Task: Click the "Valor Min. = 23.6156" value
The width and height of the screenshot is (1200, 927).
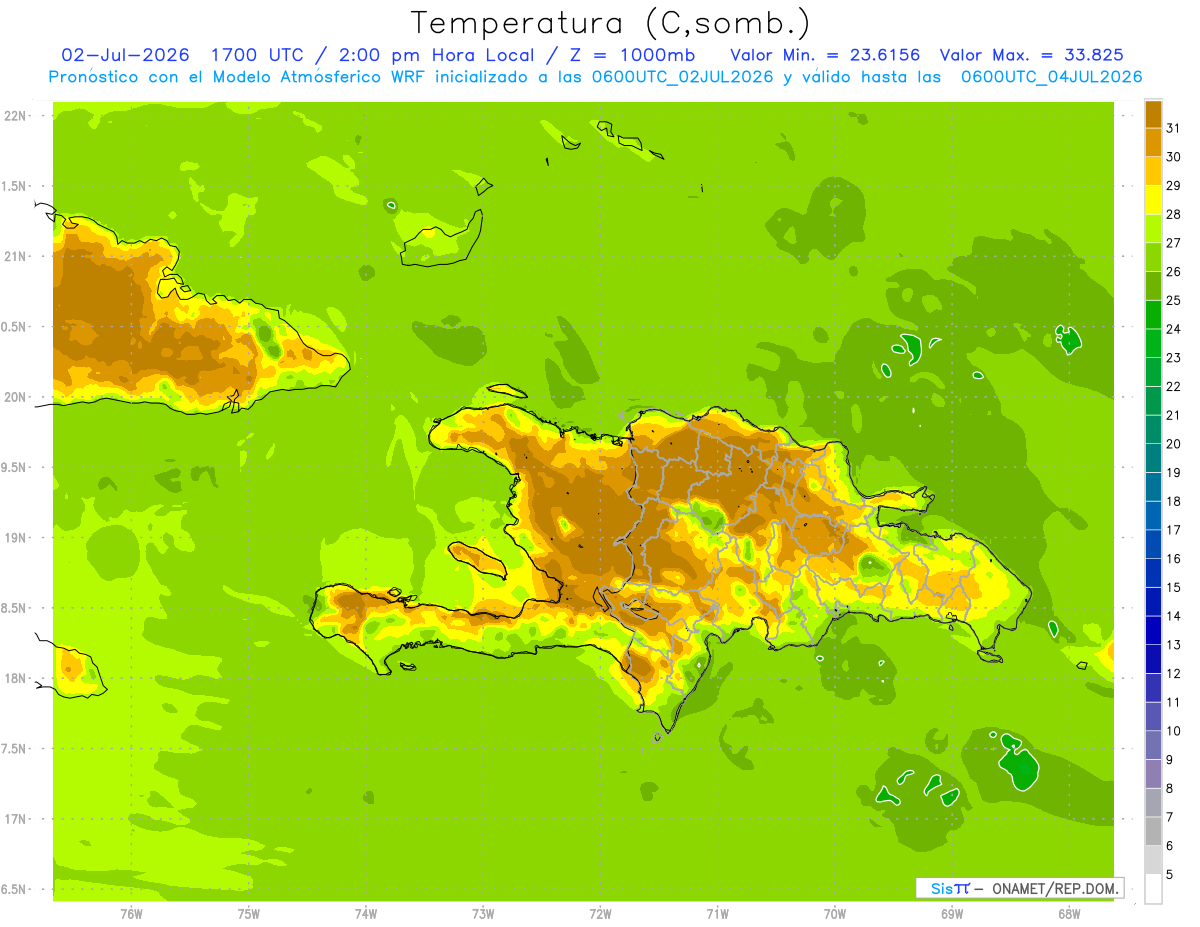Action: click(x=825, y=55)
